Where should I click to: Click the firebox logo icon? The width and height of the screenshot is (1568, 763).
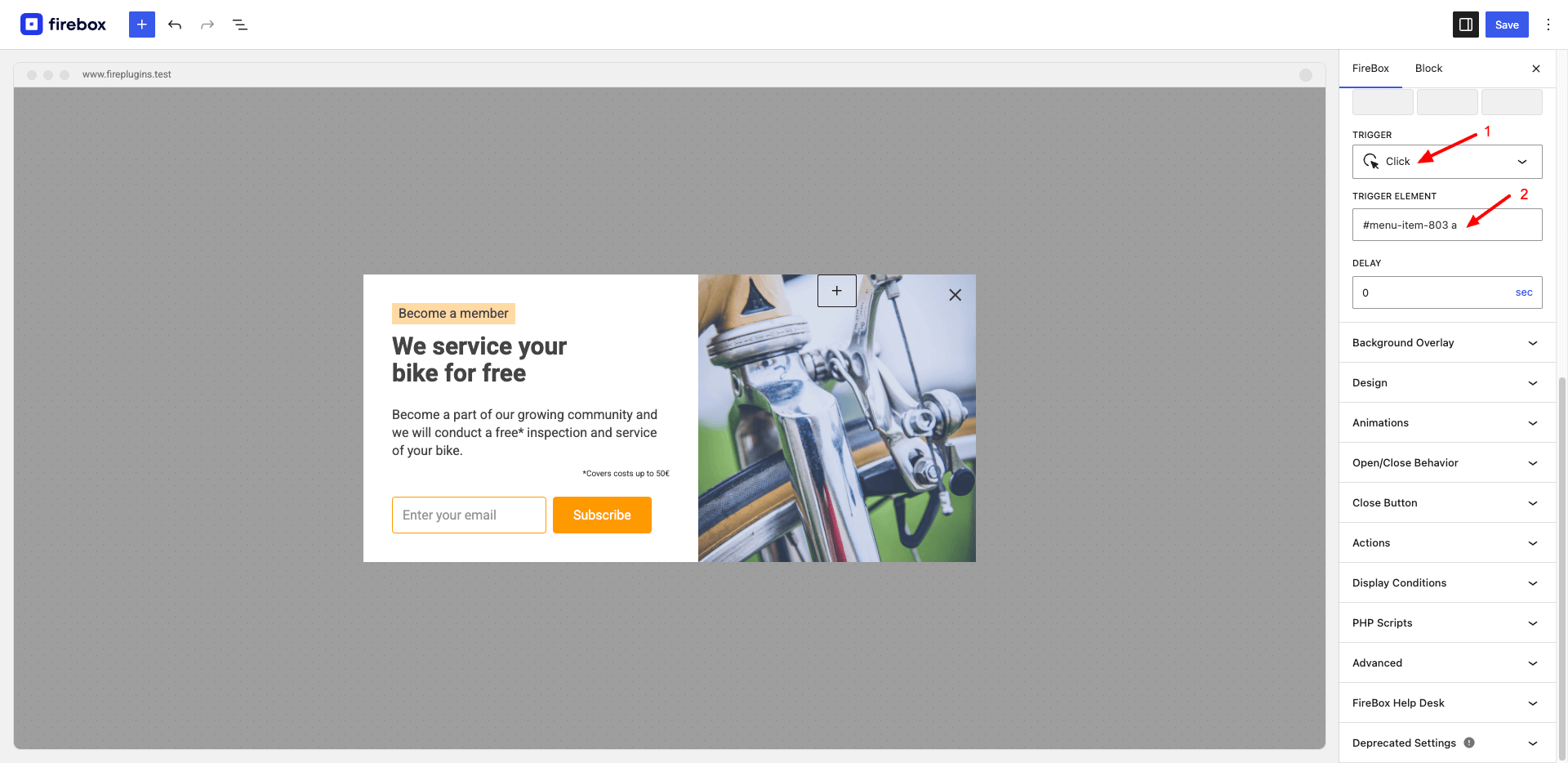(31, 25)
